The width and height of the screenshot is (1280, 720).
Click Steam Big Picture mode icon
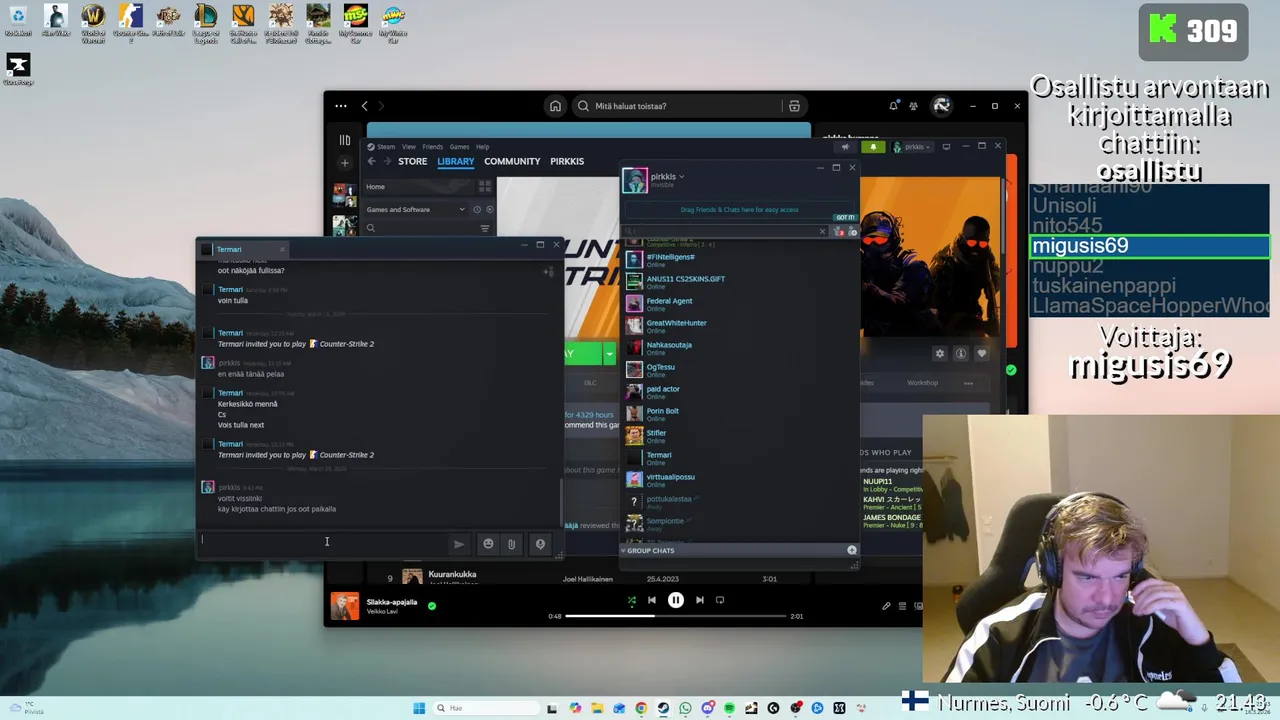point(946,147)
